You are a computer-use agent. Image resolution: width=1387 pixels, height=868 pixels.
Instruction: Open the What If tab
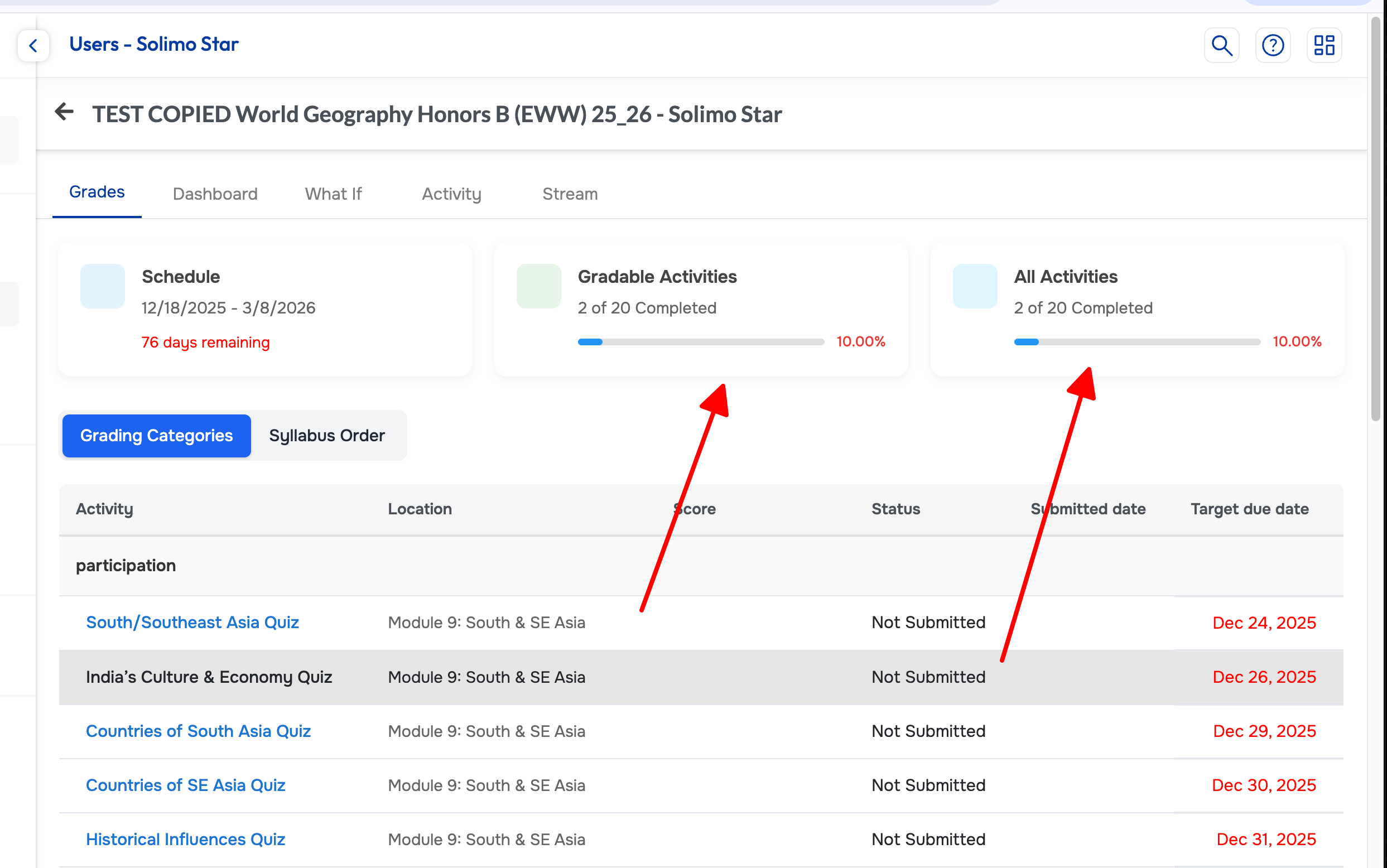[x=333, y=194]
